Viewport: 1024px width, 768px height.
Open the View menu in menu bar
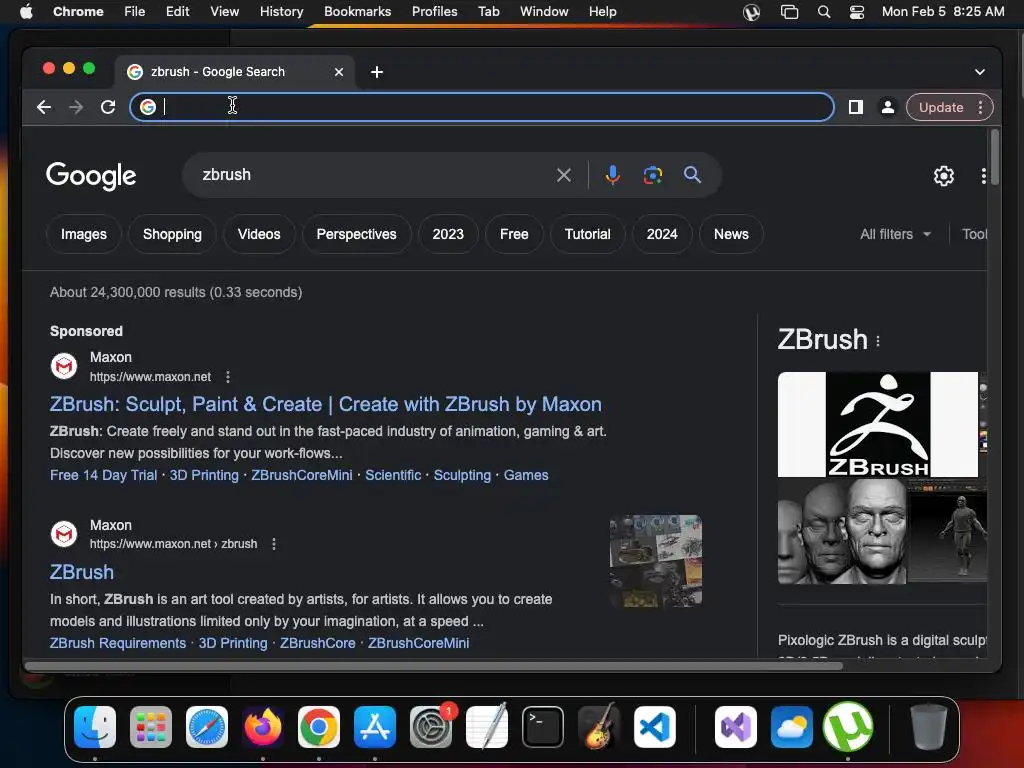[x=224, y=12]
